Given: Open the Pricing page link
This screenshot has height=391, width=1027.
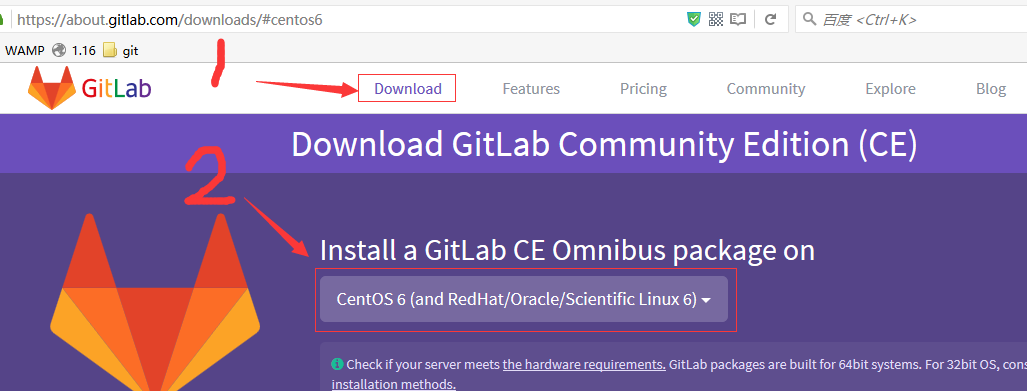Looking at the screenshot, I should point(643,88).
